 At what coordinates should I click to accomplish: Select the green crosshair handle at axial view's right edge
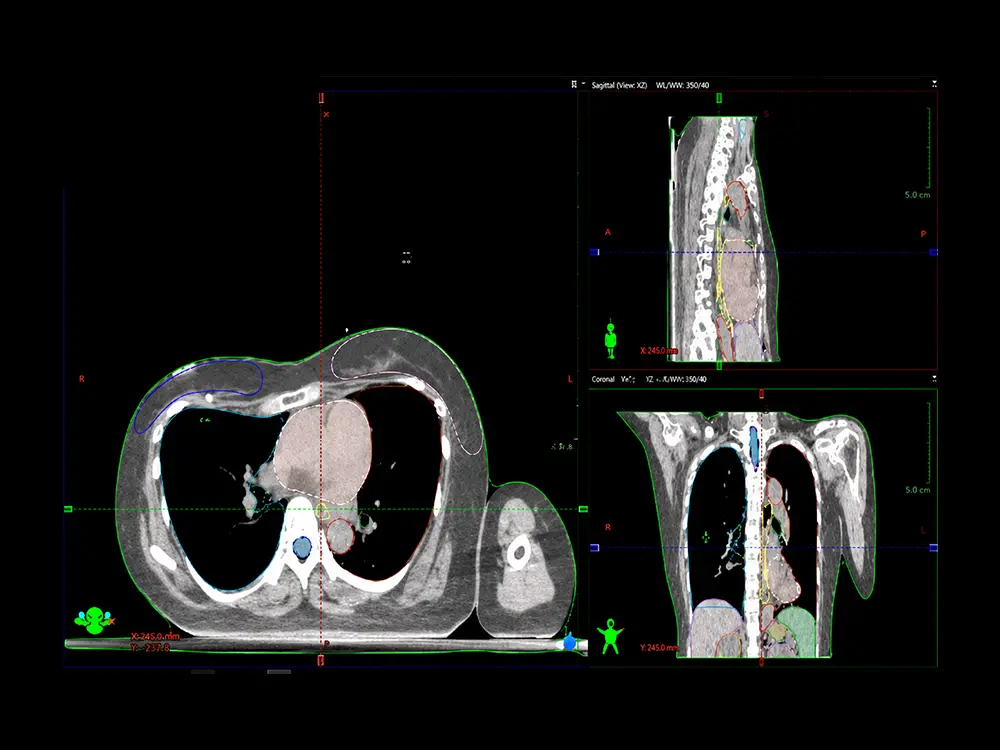[583, 509]
